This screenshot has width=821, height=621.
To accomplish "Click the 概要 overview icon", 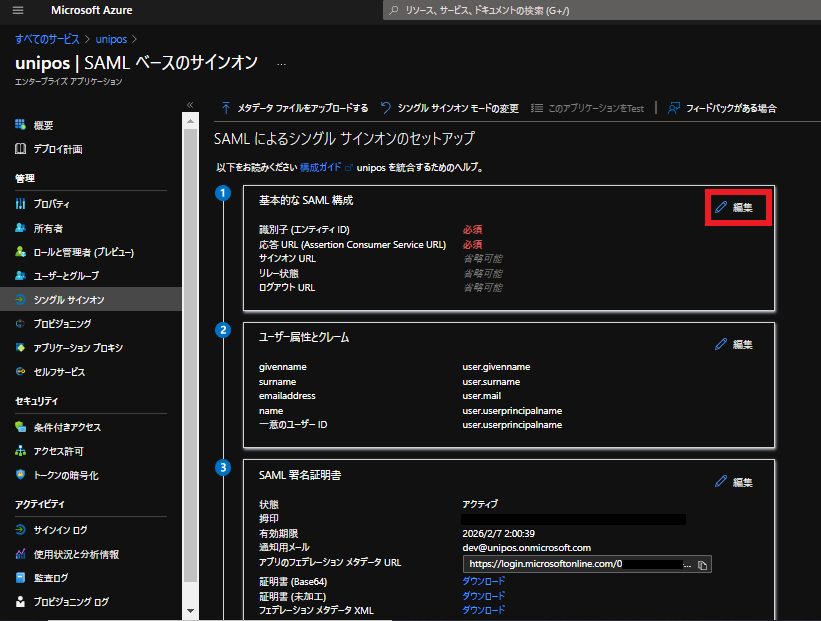I will (20, 125).
